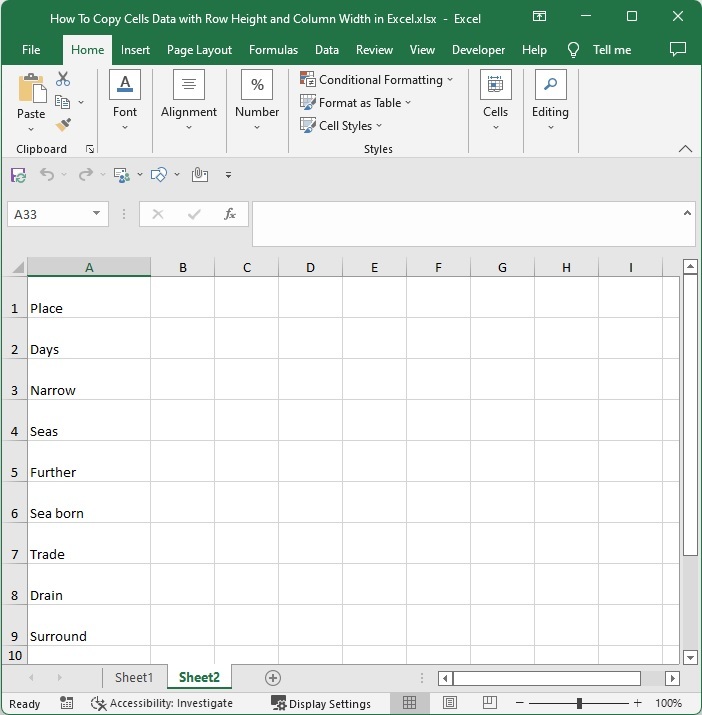Open the File tab
The image size is (702, 715).
[31, 50]
